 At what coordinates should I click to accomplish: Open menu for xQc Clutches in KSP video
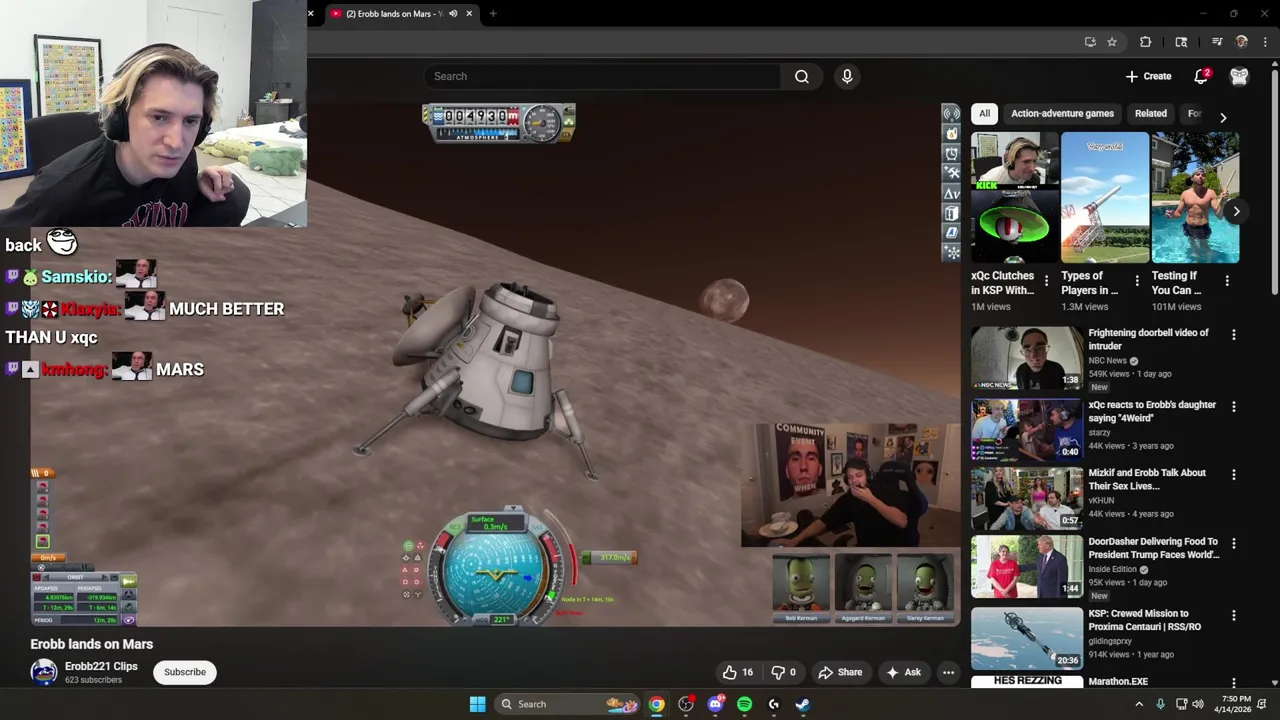[x=1046, y=281]
